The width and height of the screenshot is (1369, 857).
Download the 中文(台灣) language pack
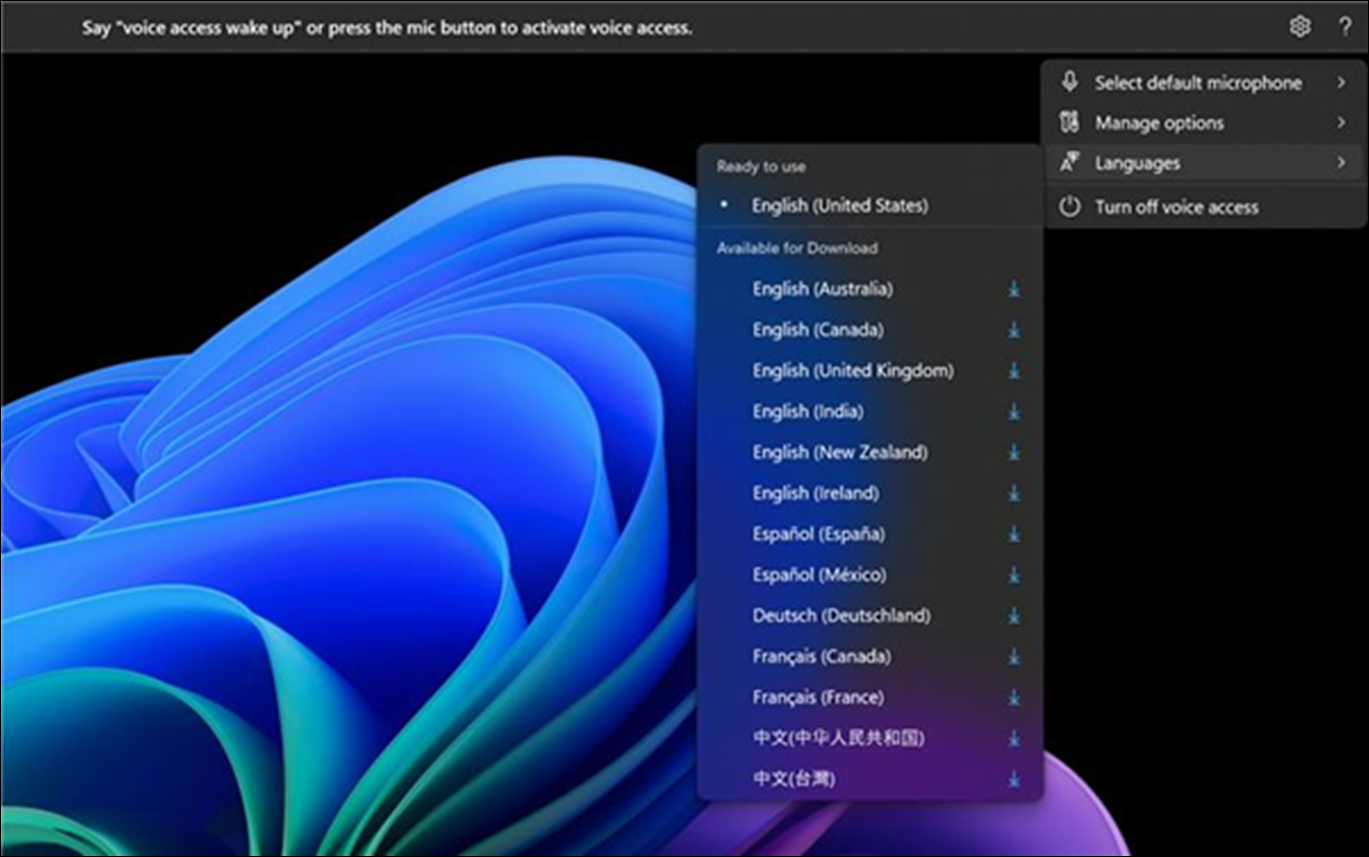(x=1013, y=779)
